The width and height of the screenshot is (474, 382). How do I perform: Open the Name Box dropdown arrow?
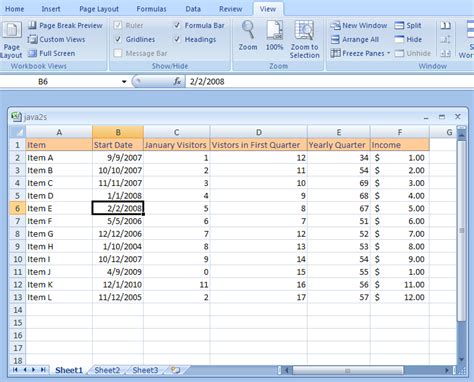pos(124,82)
